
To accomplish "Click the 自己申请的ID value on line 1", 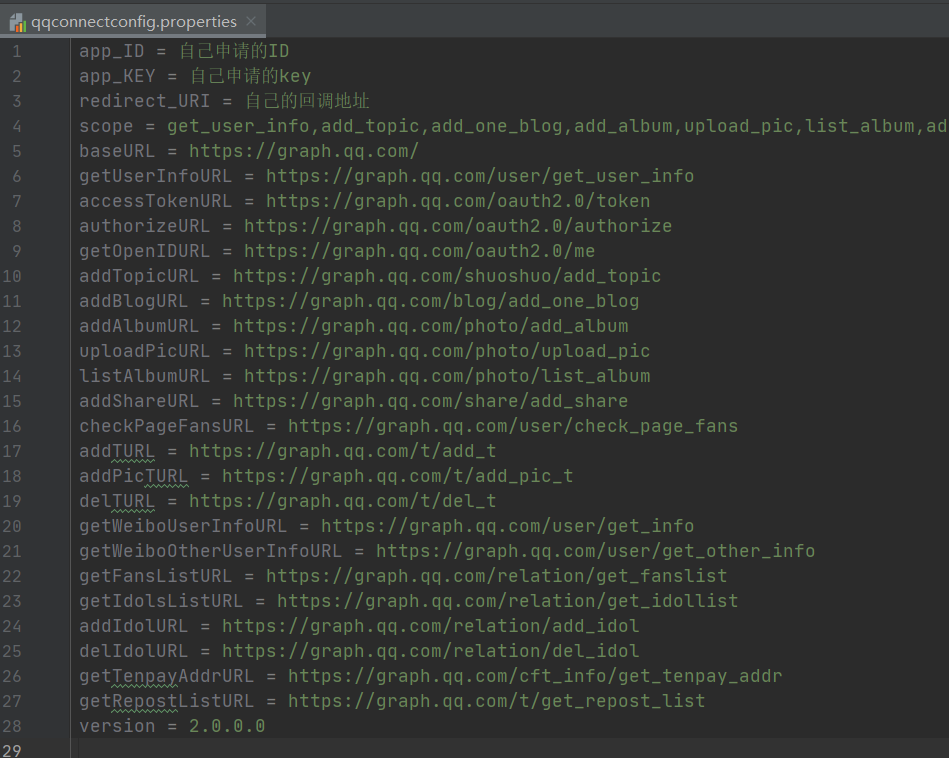I will pos(234,51).
